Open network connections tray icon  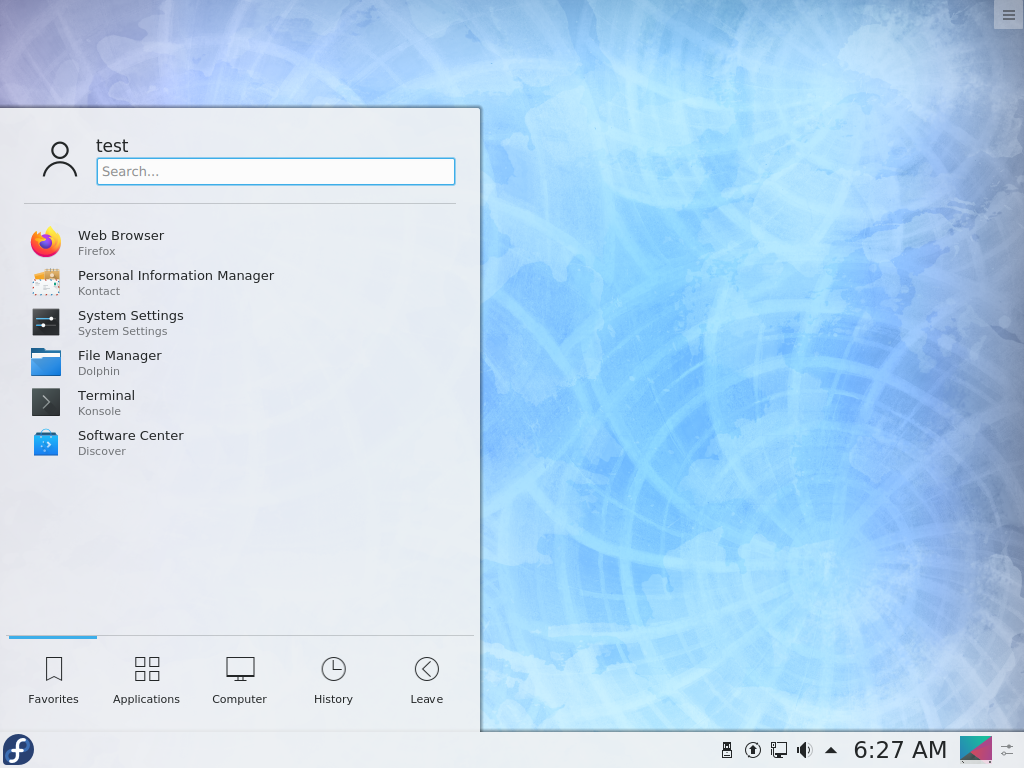tap(778, 750)
